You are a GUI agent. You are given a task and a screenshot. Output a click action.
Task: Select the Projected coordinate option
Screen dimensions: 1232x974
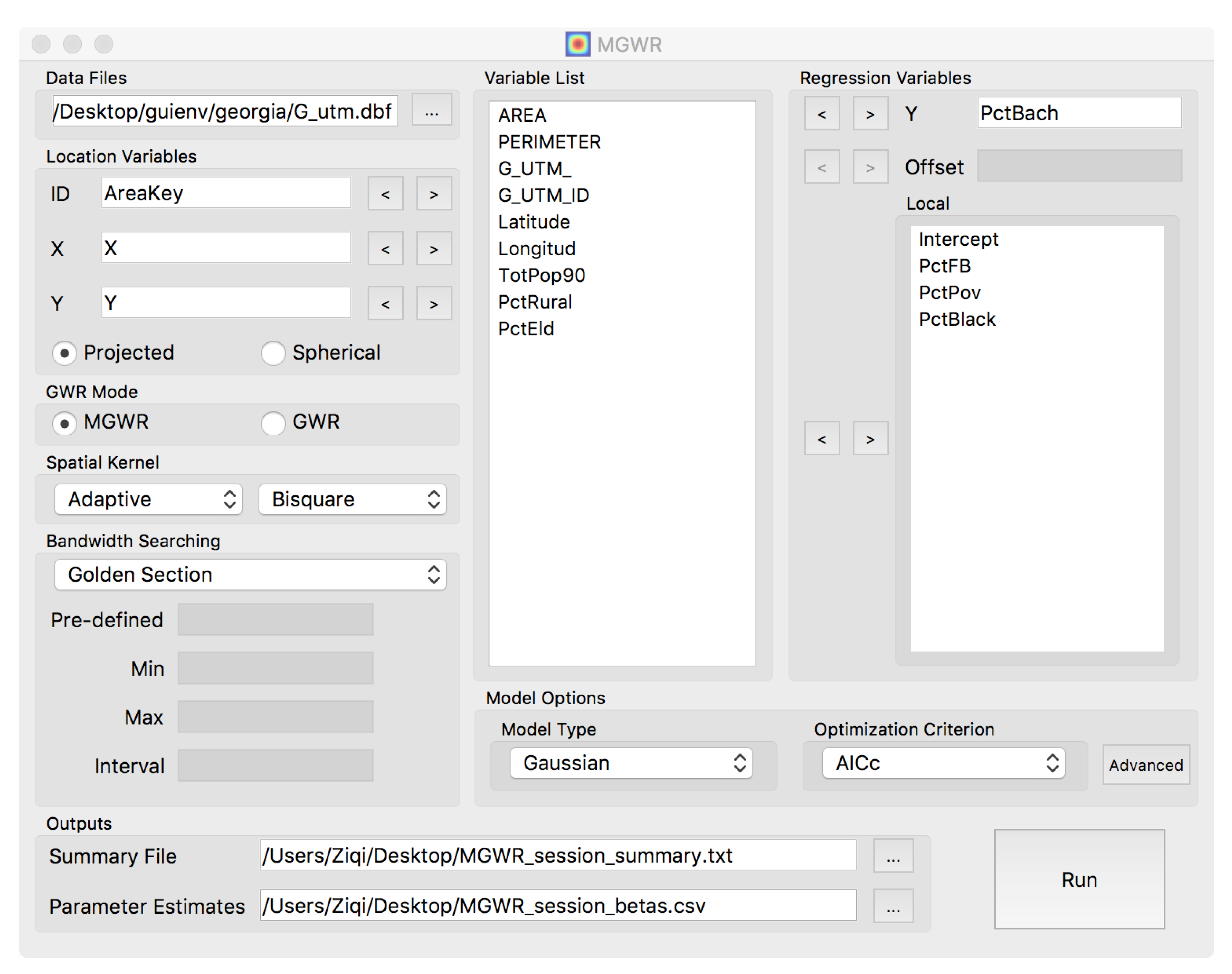[x=64, y=353]
